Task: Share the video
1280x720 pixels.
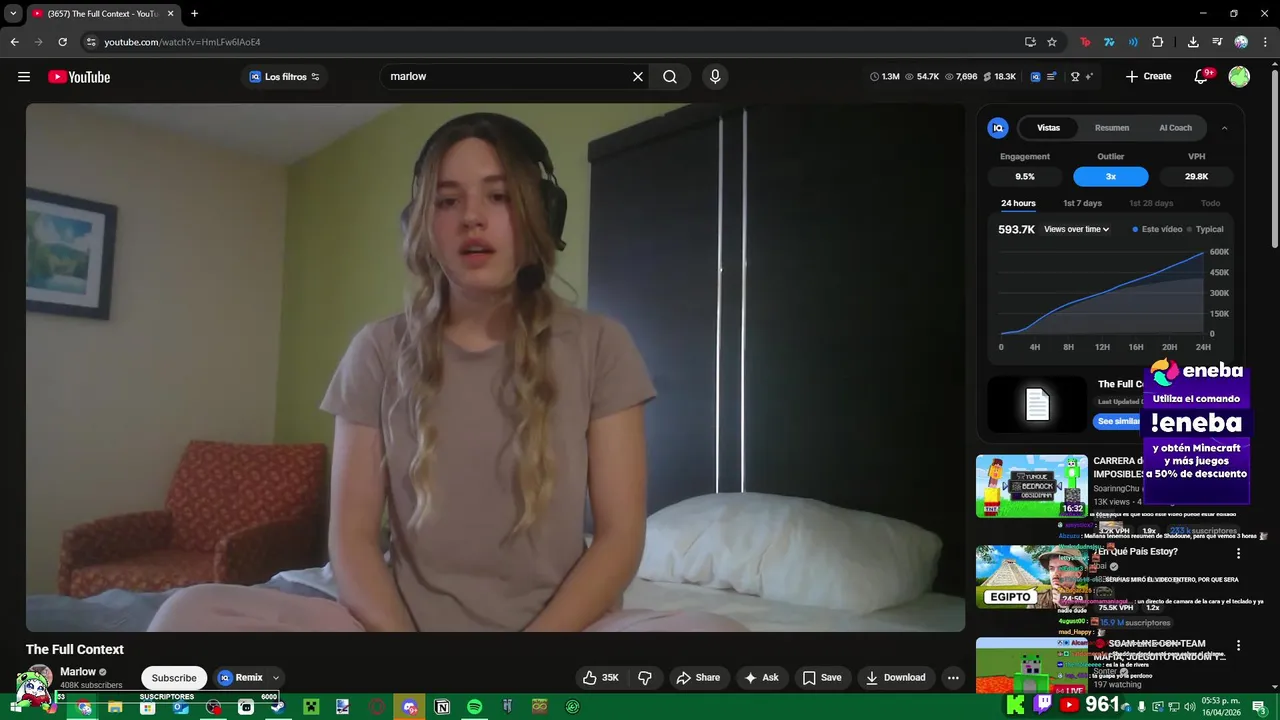Action: pyautogui.click(x=698, y=678)
